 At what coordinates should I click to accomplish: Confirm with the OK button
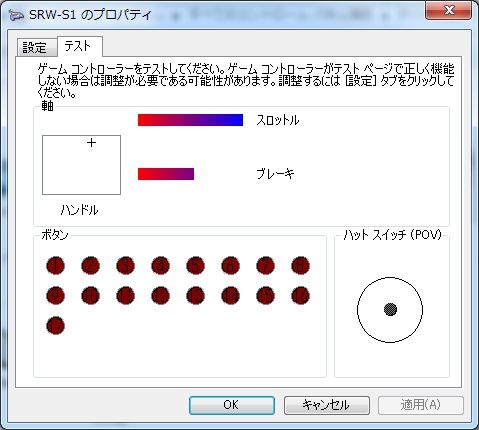(232, 405)
